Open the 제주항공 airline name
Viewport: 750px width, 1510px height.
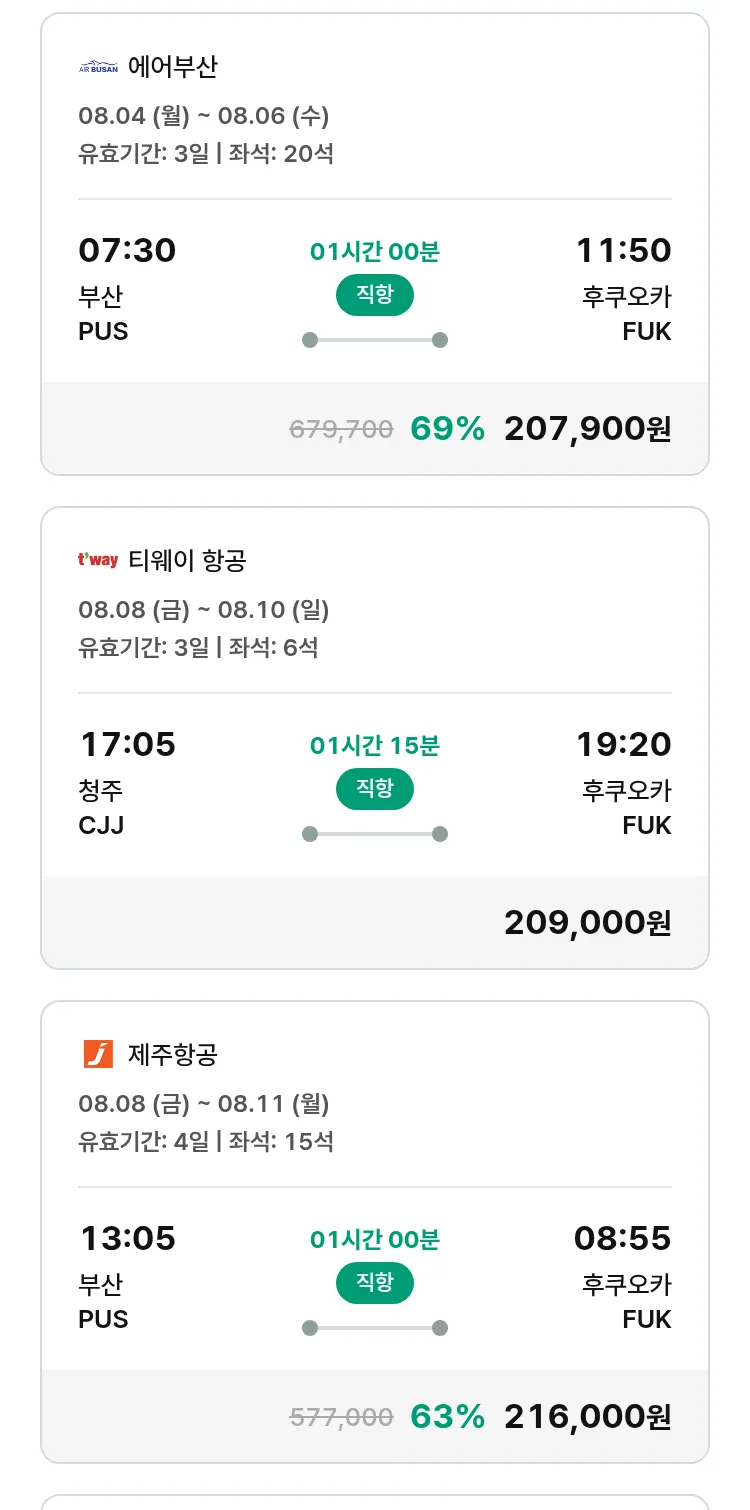[x=173, y=1055]
